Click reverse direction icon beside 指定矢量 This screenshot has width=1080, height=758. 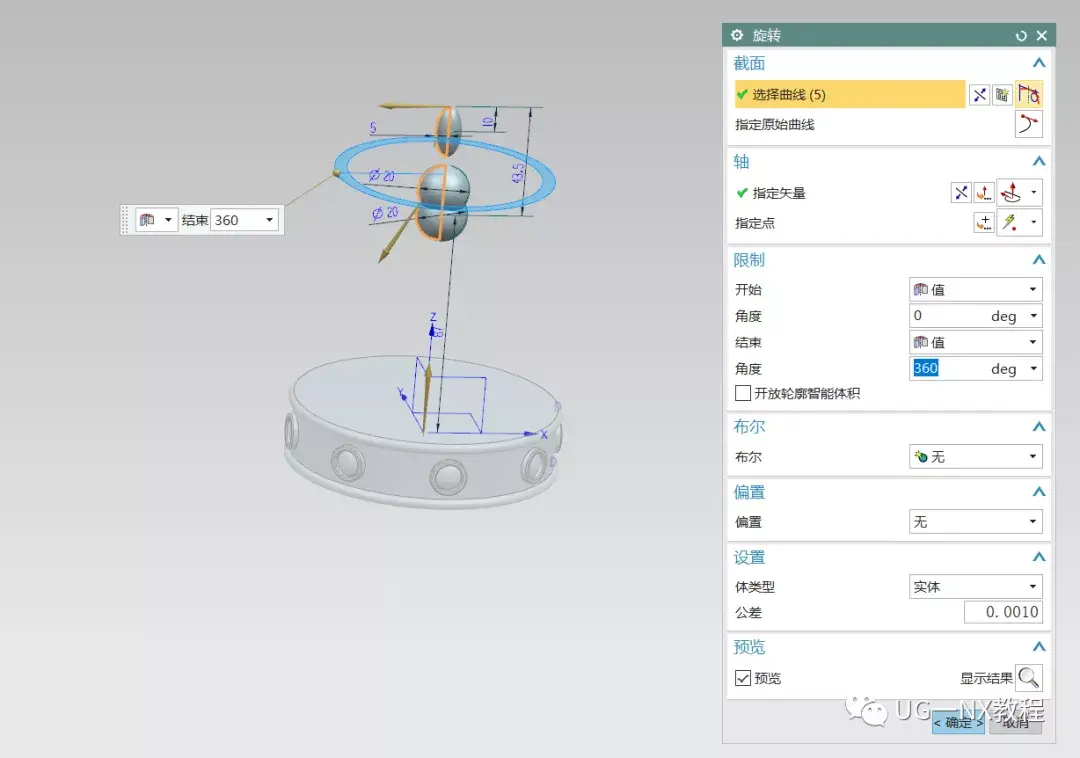coord(960,193)
